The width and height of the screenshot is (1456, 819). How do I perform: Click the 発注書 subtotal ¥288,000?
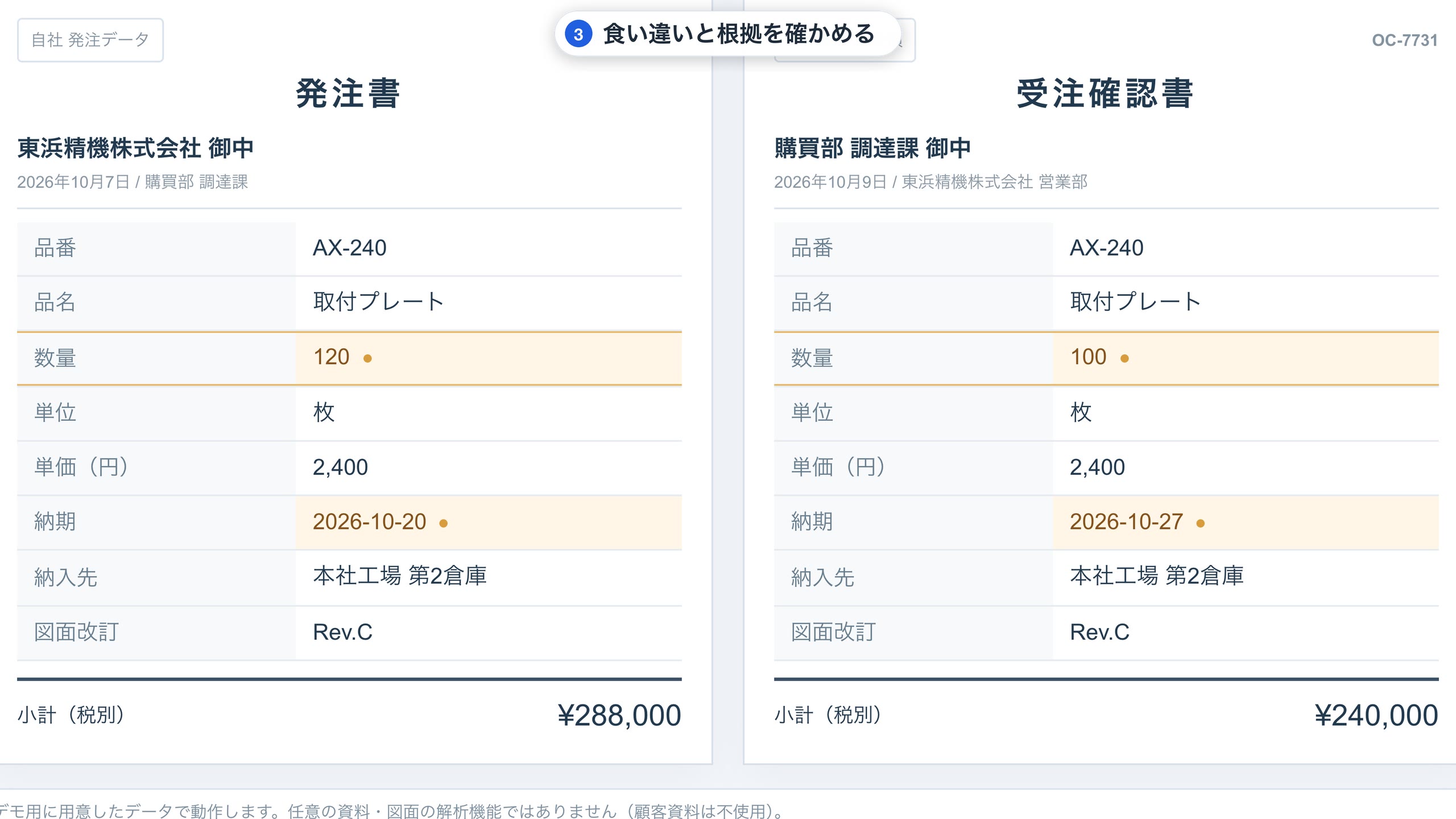[619, 715]
